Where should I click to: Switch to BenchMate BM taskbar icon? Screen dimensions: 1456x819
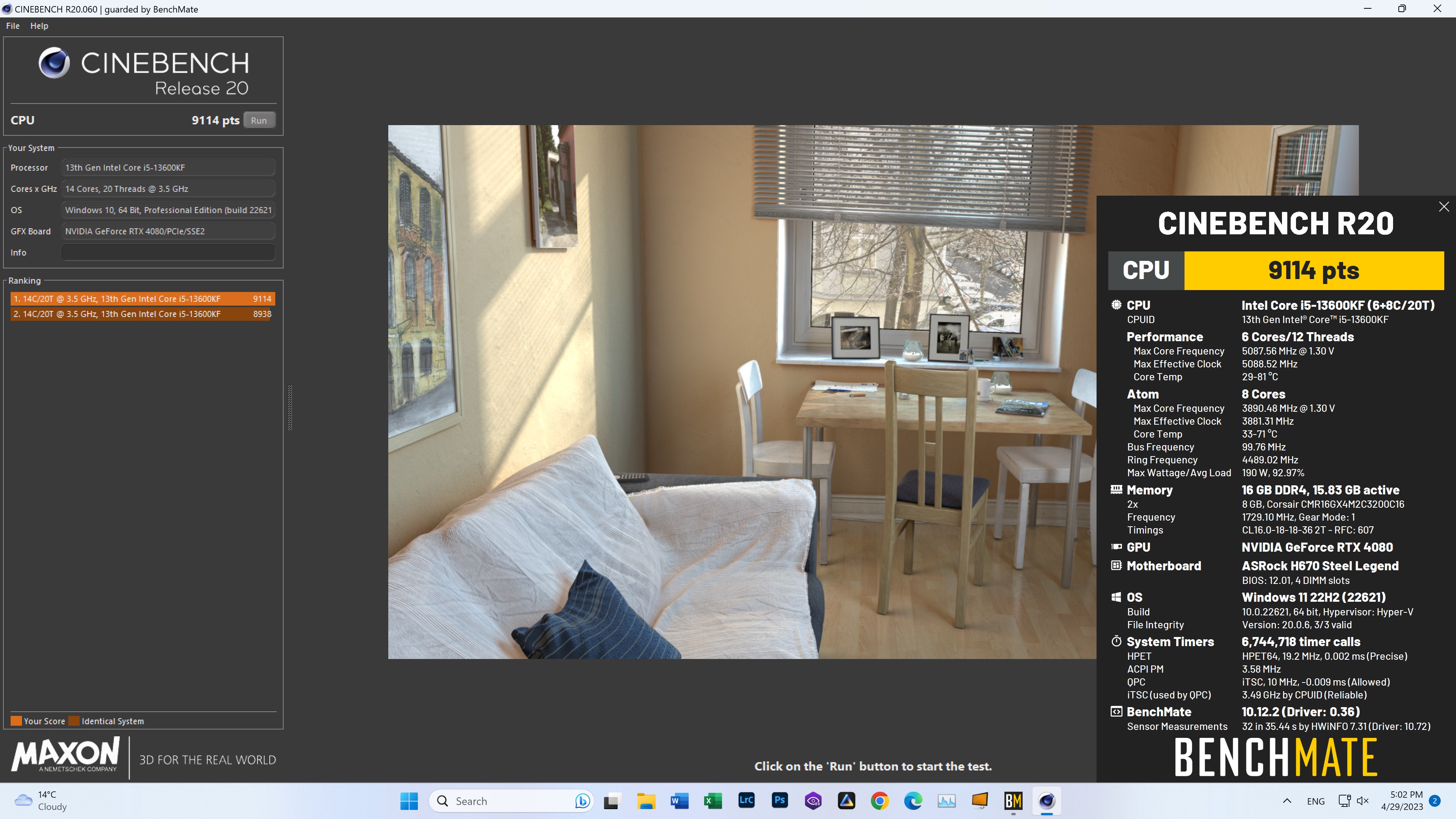1013,801
